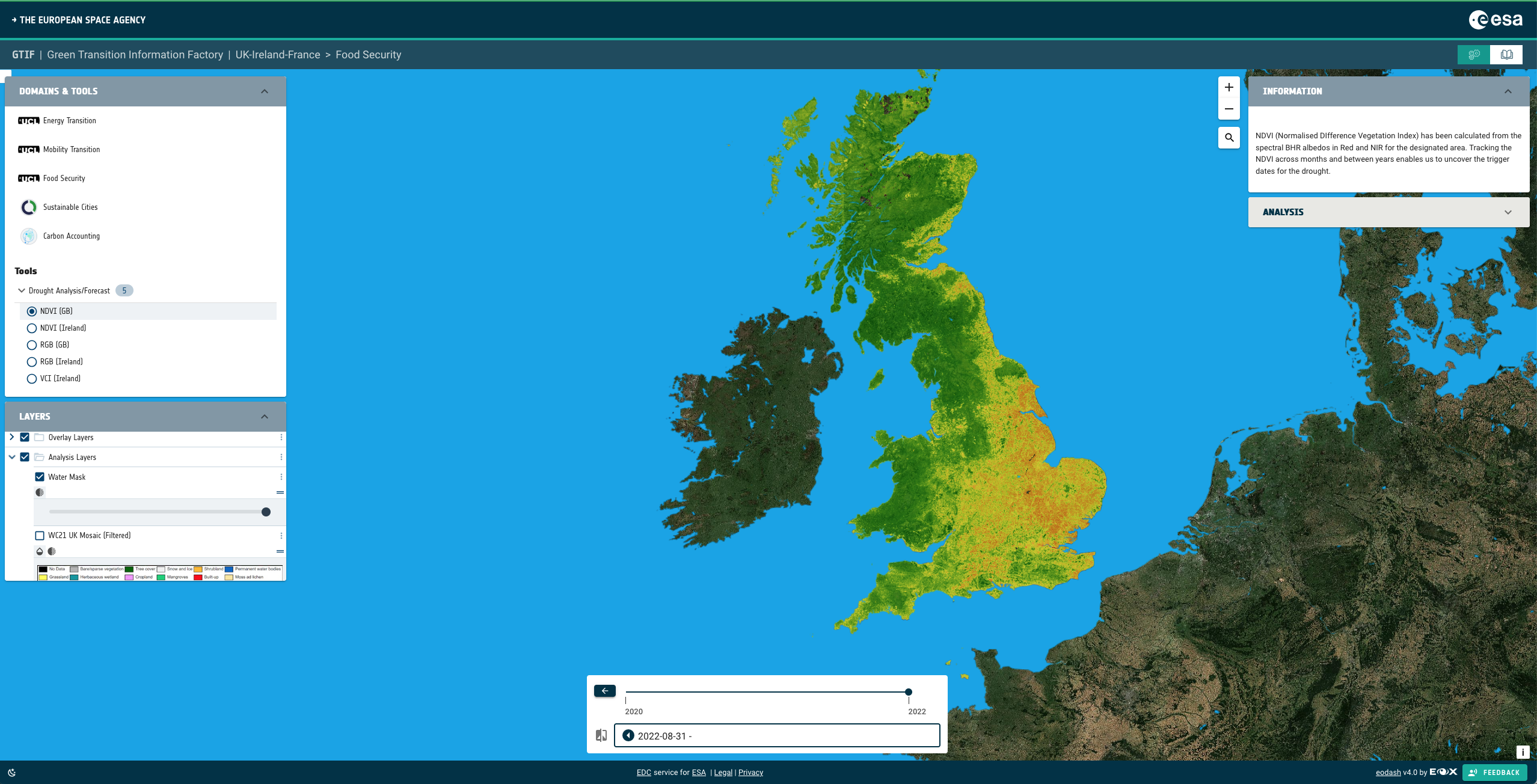
Task: Toggle the compare layers split icon
Action: coord(601,735)
